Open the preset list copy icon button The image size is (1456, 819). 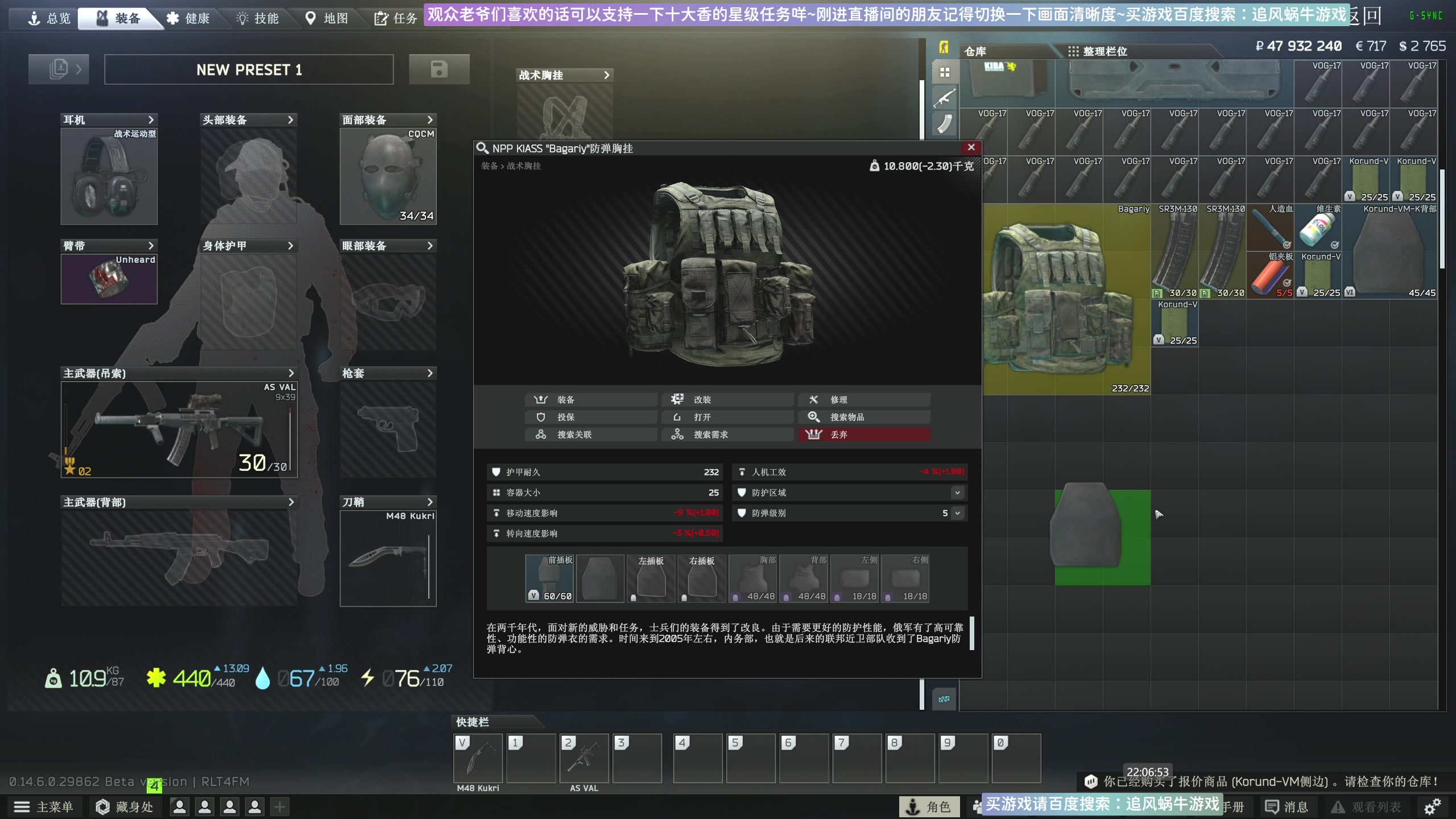point(59,69)
